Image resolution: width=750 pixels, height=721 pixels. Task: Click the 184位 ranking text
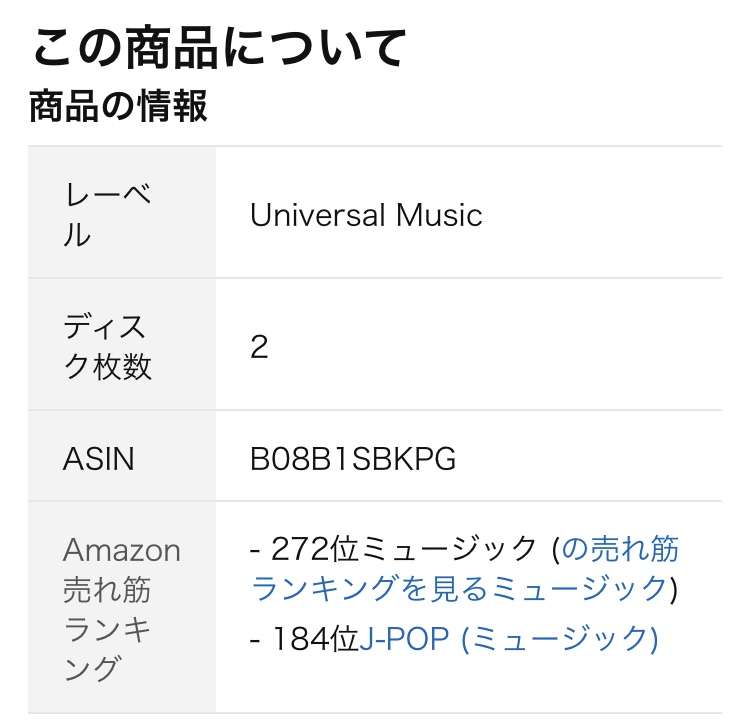click(314, 638)
